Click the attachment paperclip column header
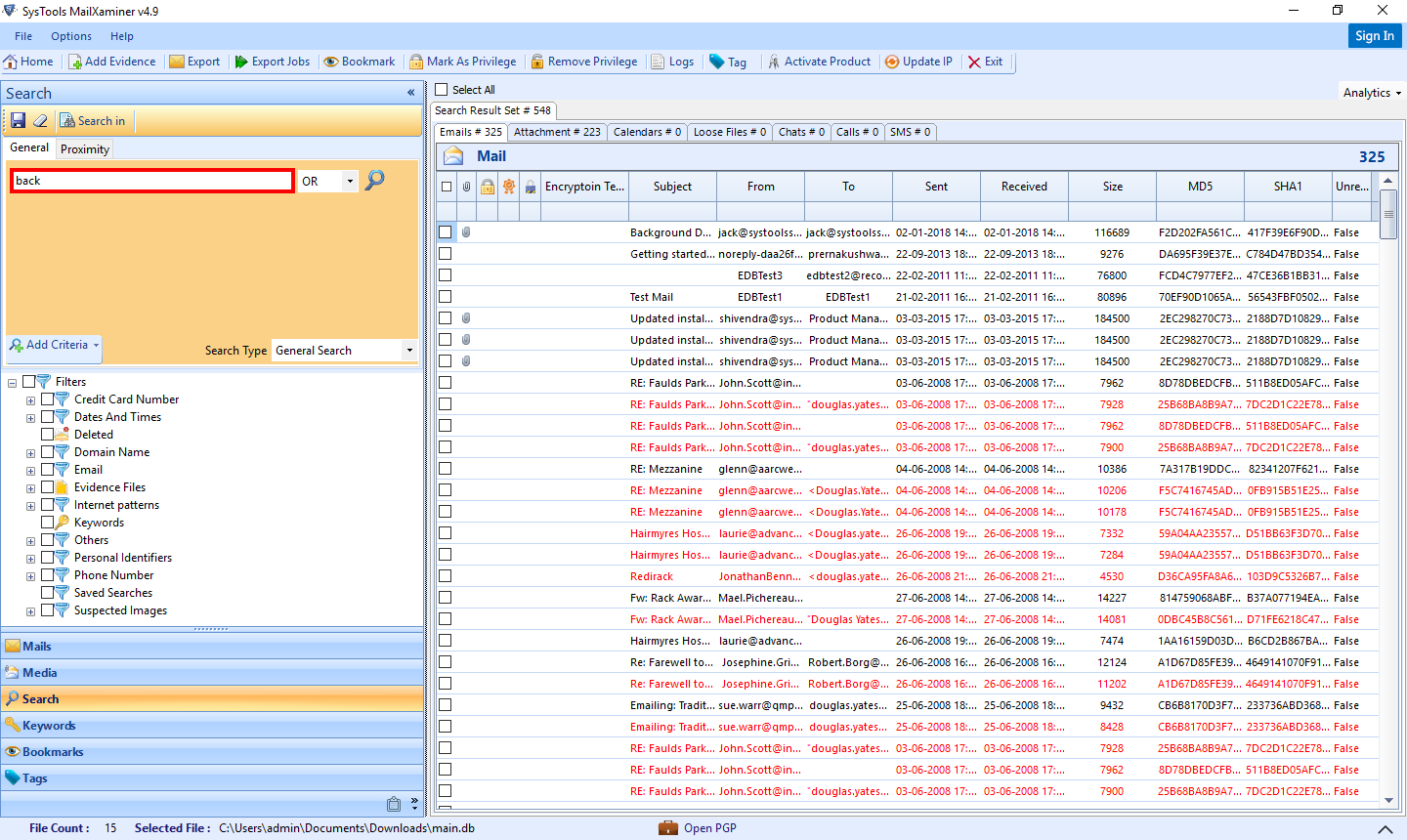The width and height of the screenshot is (1407, 840). 467,187
